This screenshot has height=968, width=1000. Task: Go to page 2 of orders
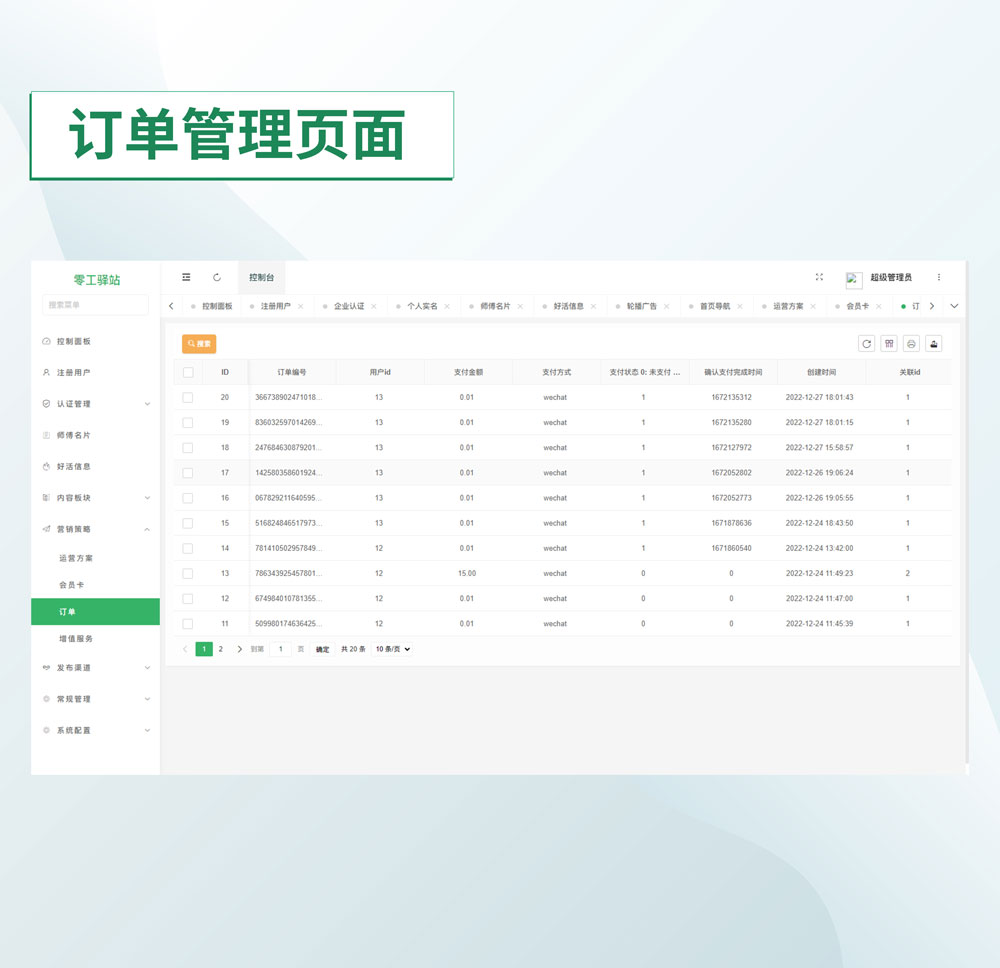click(221, 649)
